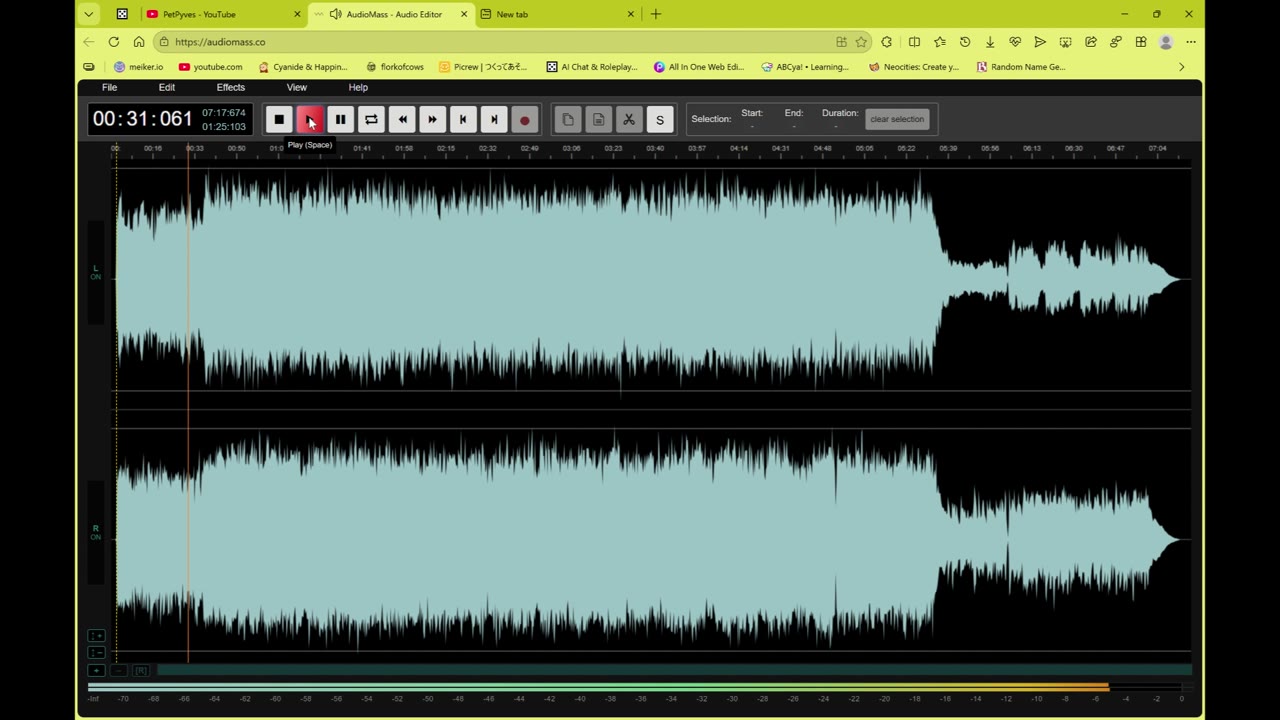Image resolution: width=1280 pixels, height=720 pixels.
Task: Open the tab search dropdown arrow
Action: pos(89,14)
